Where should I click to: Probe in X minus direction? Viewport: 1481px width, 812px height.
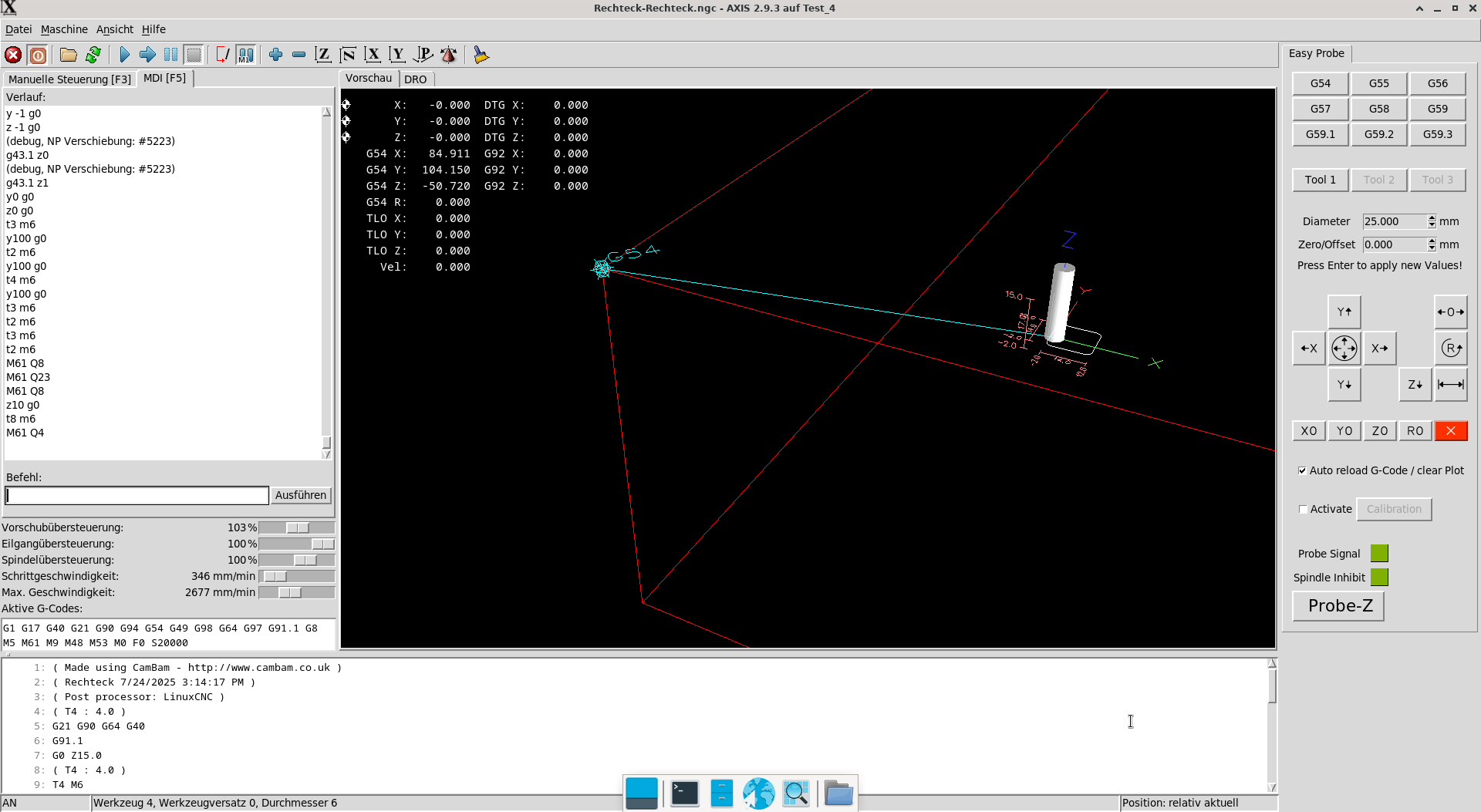pos(1309,349)
